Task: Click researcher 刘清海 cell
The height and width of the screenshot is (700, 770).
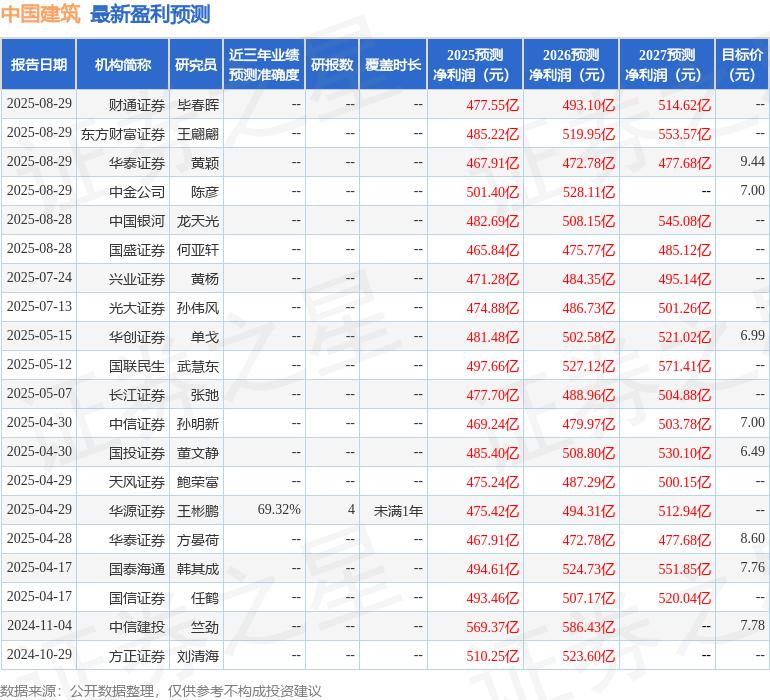Action: (x=198, y=655)
